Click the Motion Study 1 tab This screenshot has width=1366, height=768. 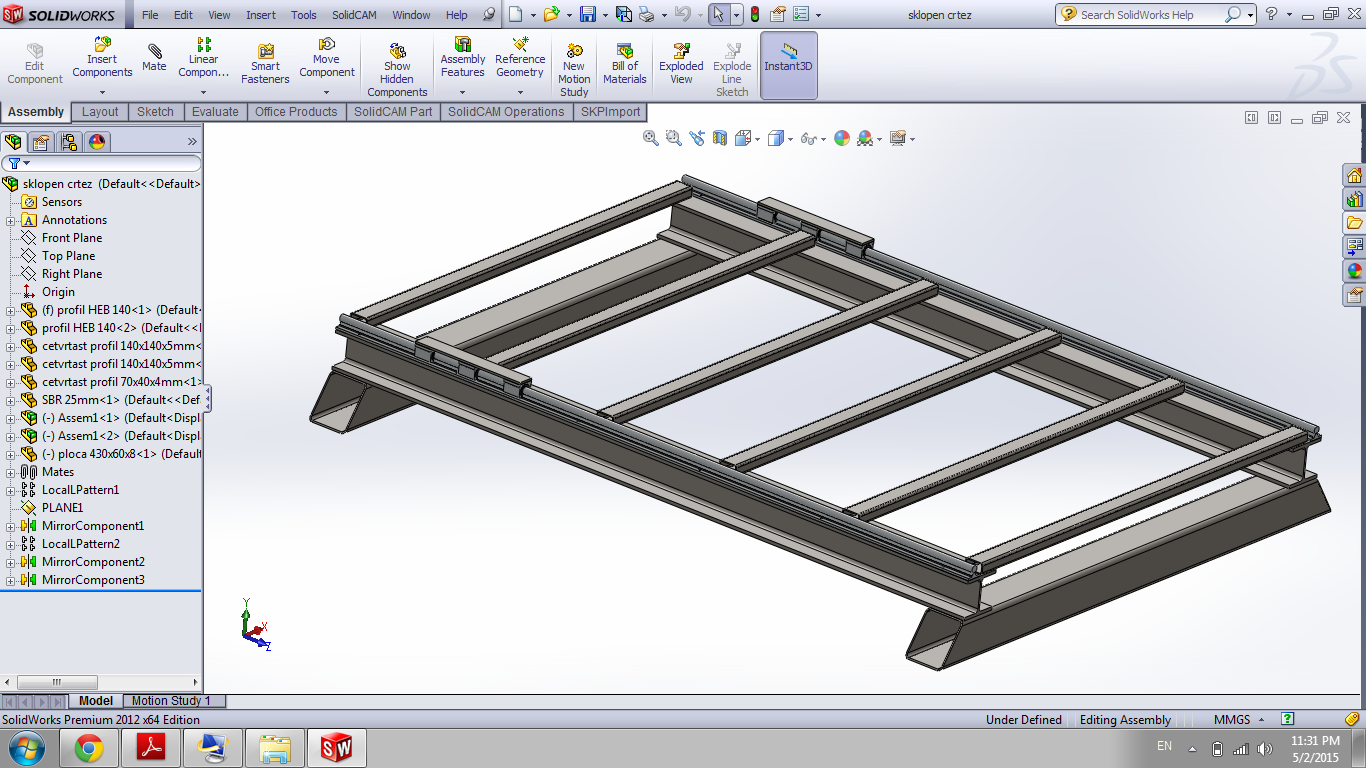171,701
